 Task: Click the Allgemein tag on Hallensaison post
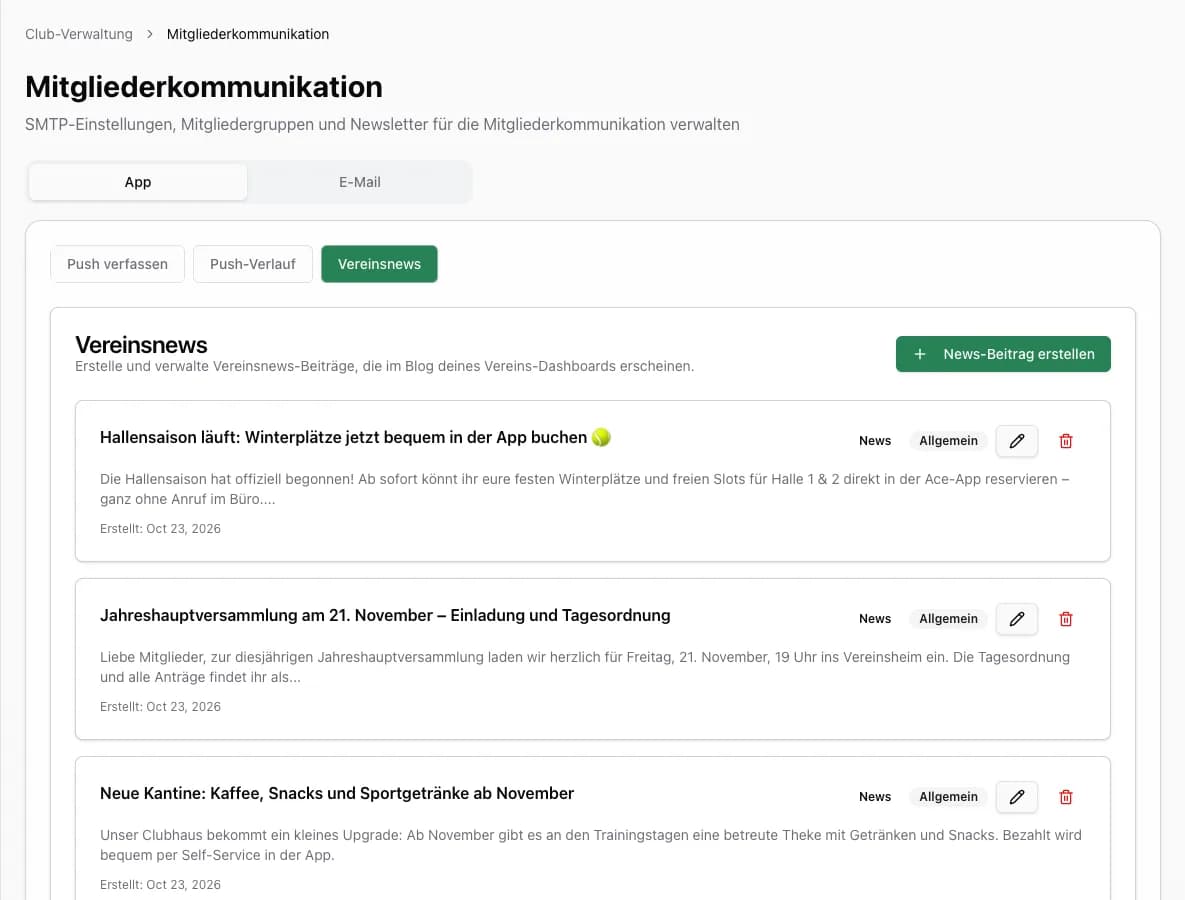tap(948, 441)
